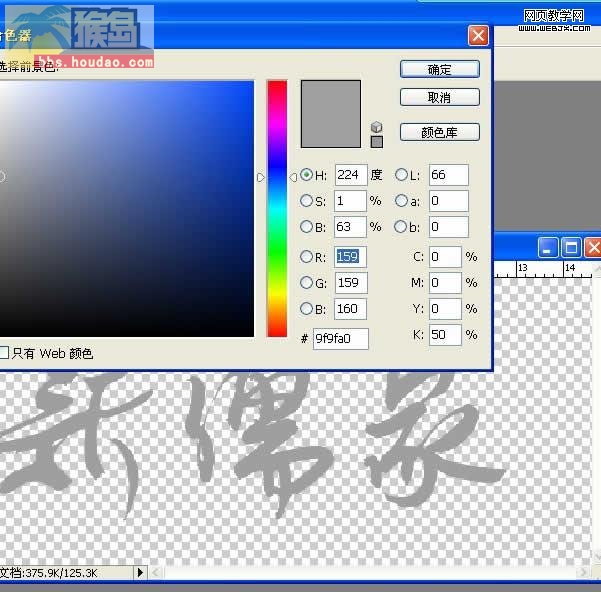Select the Lab a radio button
The height and width of the screenshot is (592, 601).
tap(401, 200)
